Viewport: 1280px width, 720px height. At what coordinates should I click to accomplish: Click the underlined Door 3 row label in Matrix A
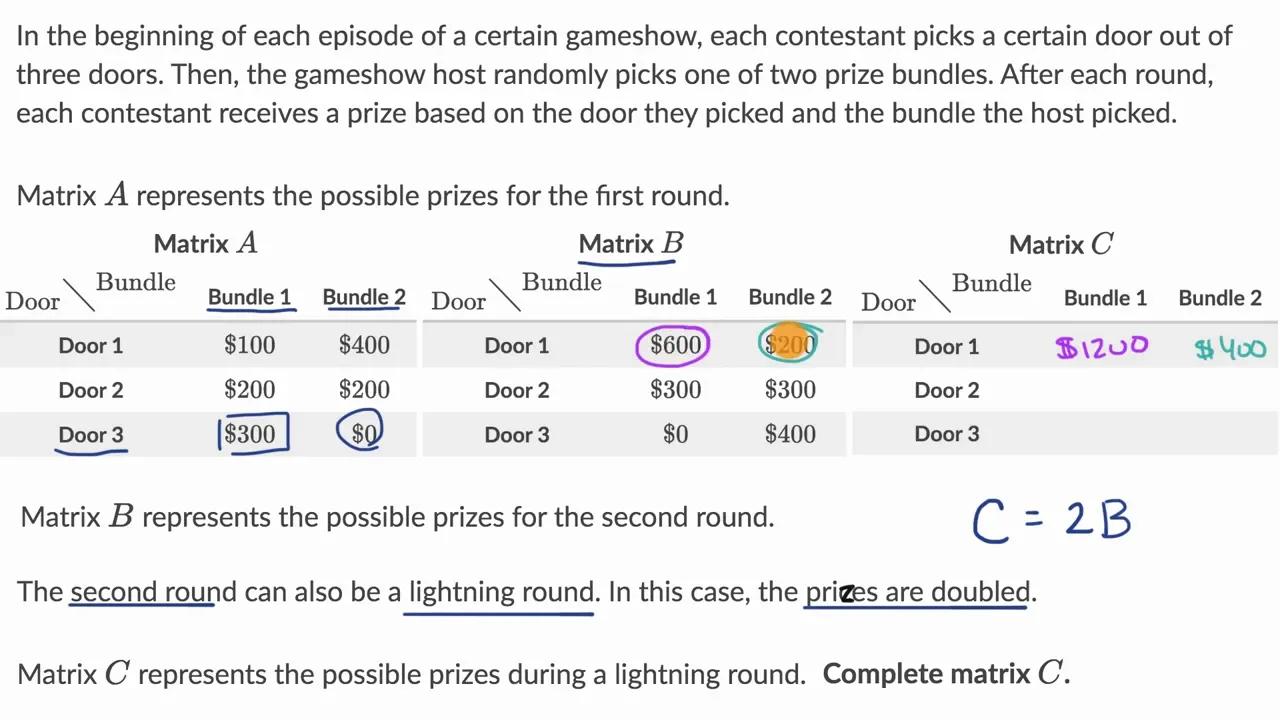pyautogui.click(x=90, y=434)
